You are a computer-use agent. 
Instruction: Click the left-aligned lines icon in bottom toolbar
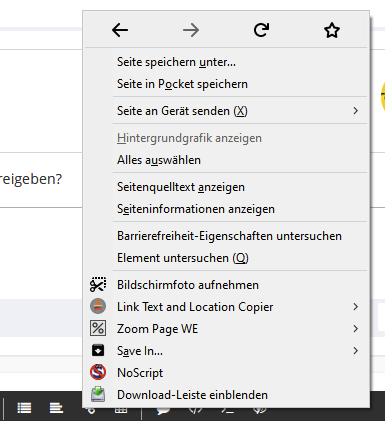(x=56, y=408)
